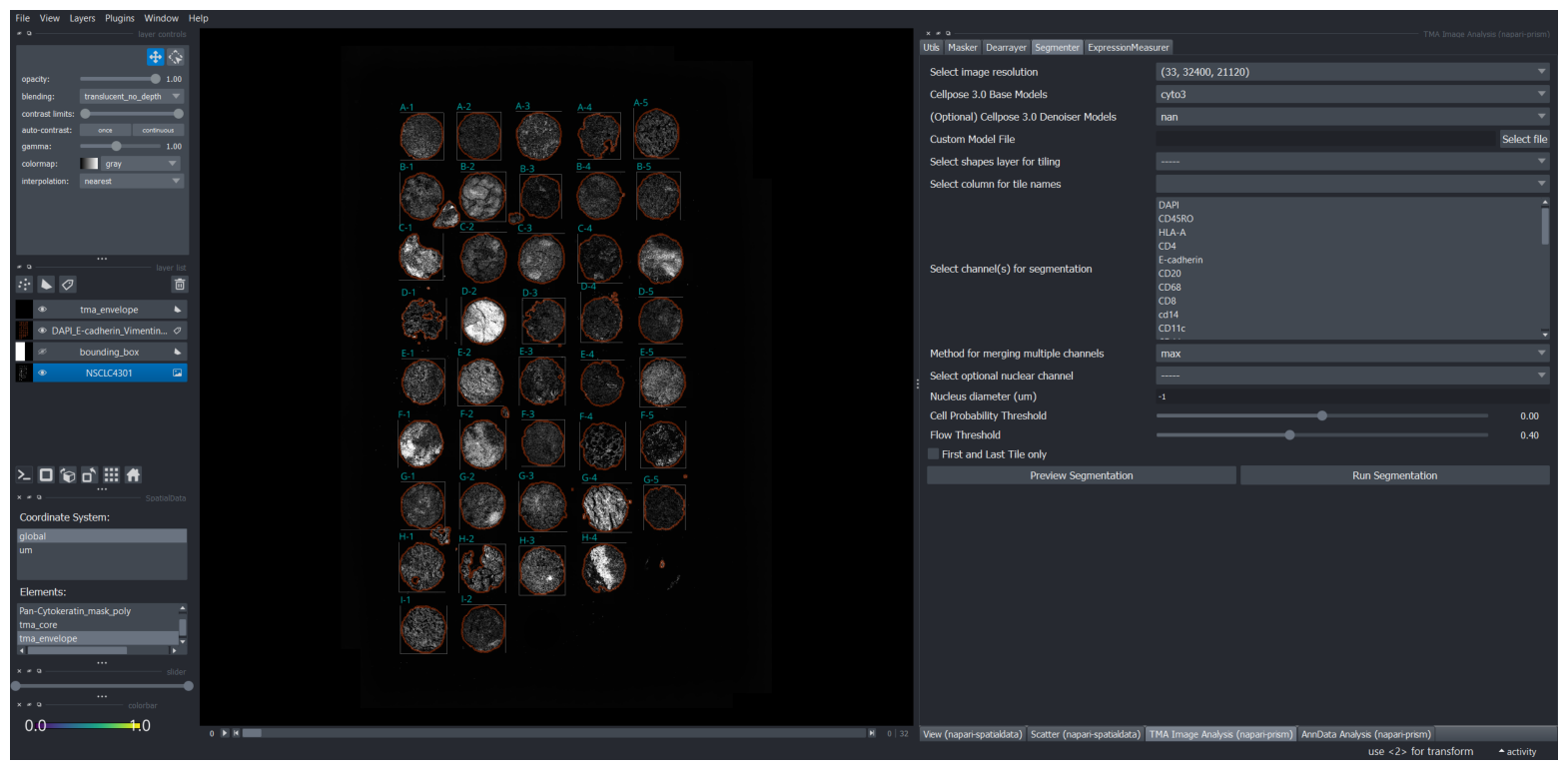Close the SpatialData dock panel
The image size is (1568, 770).
pos(19,497)
